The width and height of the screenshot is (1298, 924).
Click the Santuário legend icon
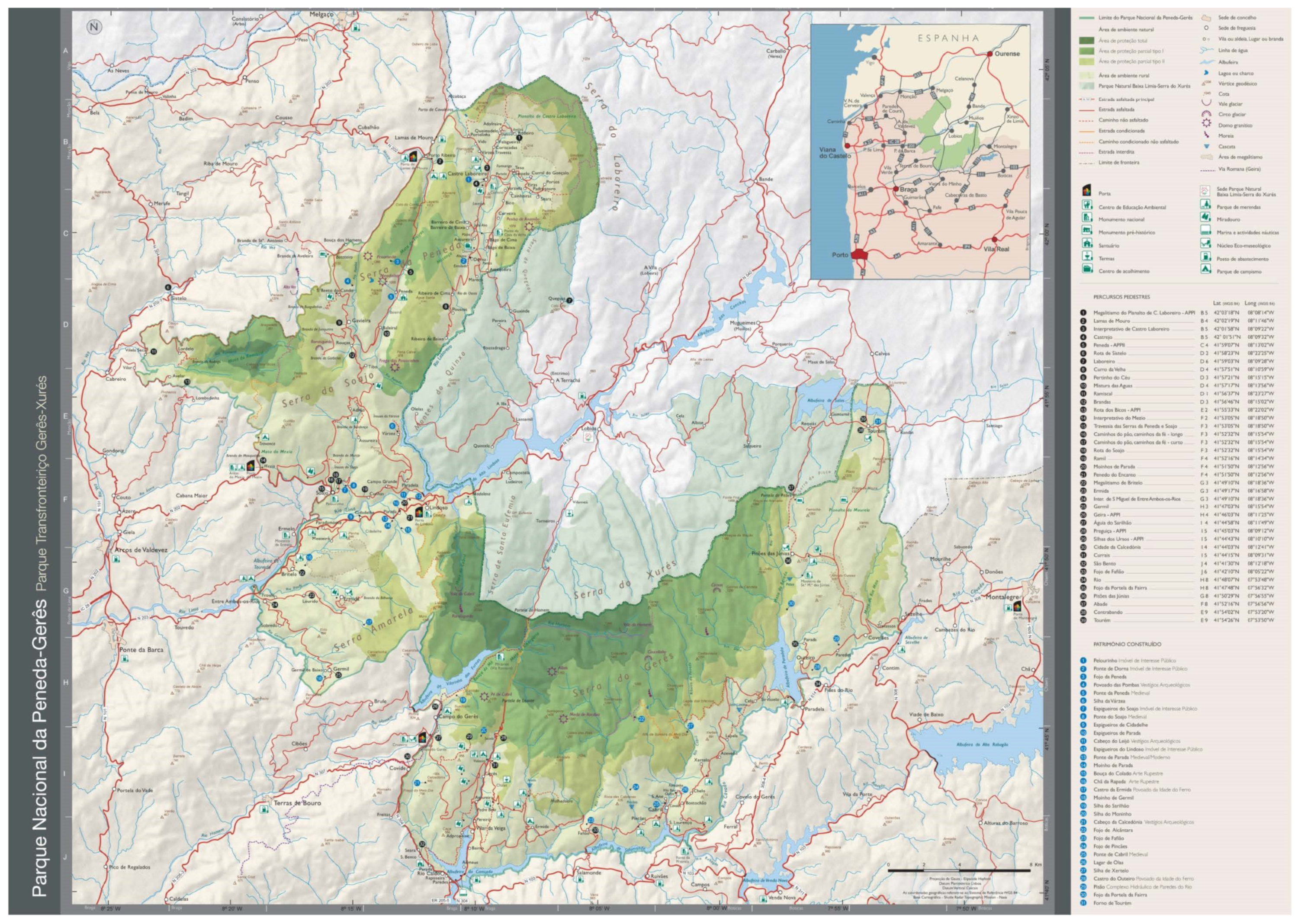pos(1087,244)
